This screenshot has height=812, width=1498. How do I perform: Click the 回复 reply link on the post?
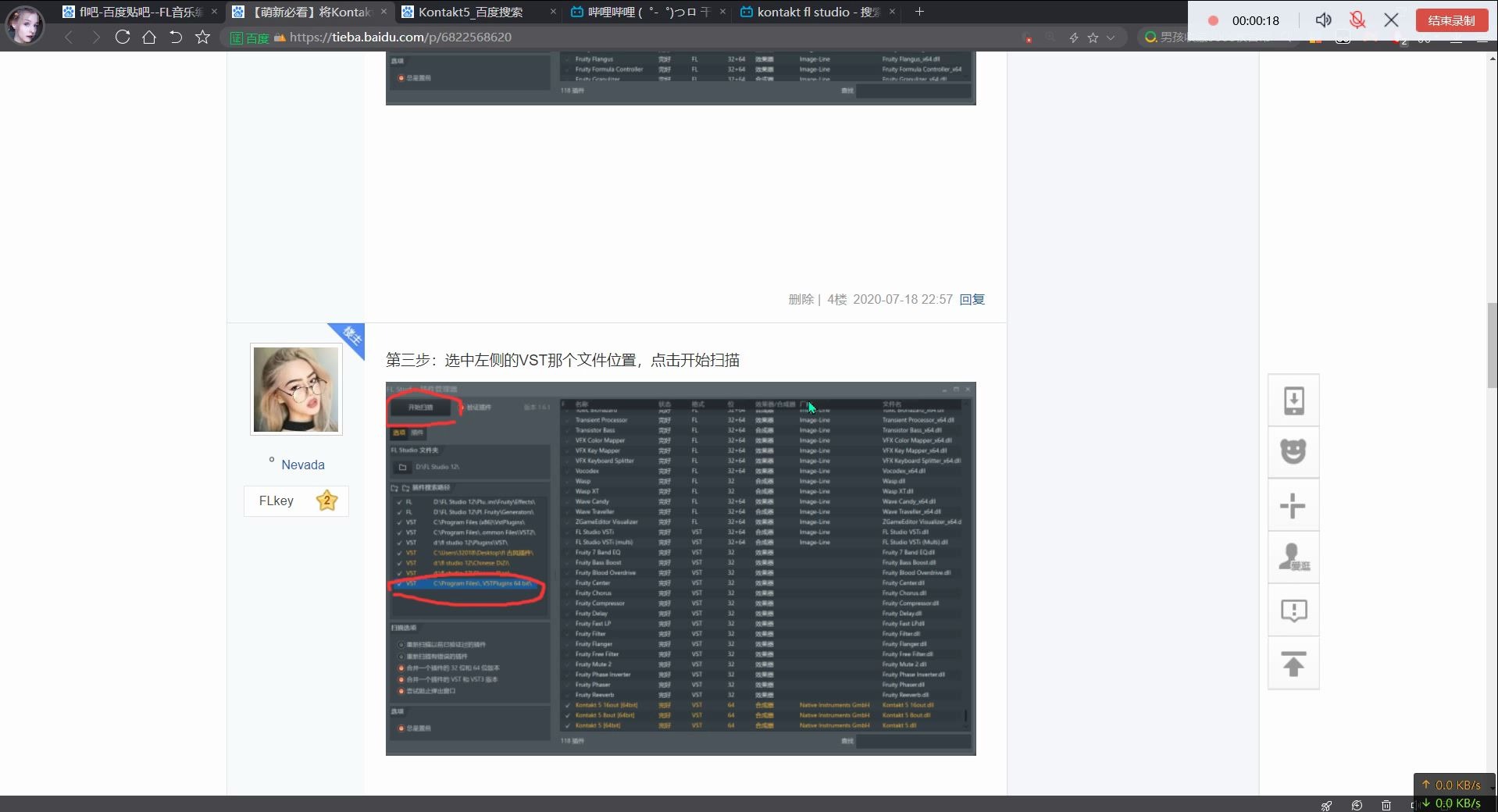coord(972,299)
